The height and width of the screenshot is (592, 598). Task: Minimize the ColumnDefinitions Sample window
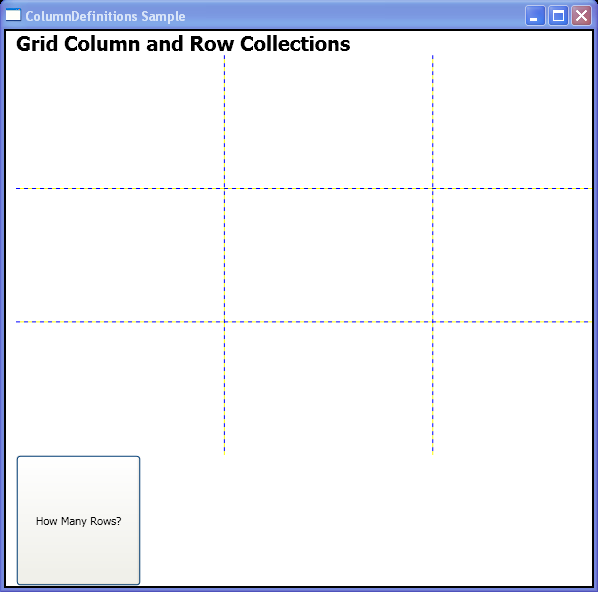pyautogui.click(x=535, y=16)
